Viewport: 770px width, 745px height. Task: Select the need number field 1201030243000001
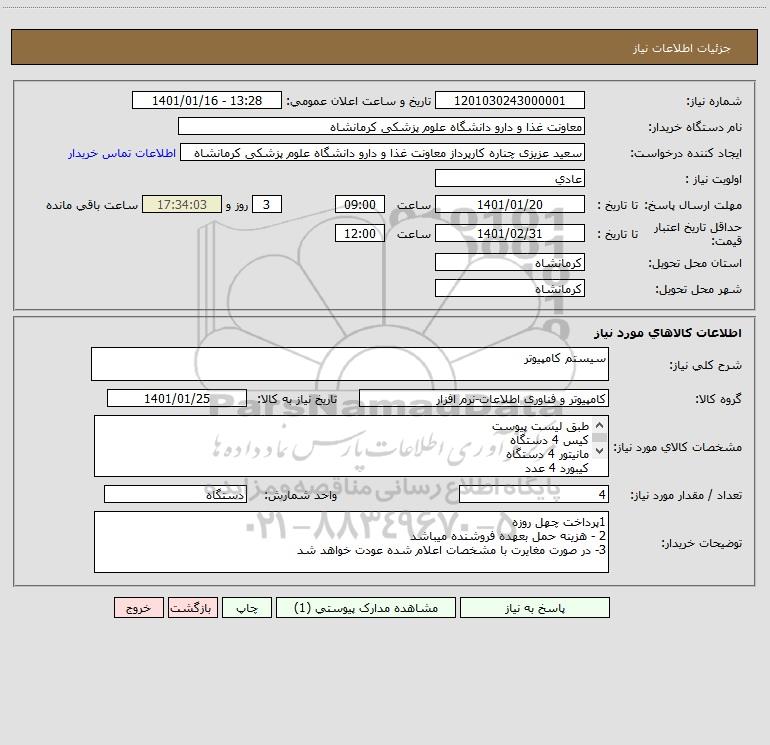(x=510, y=100)
